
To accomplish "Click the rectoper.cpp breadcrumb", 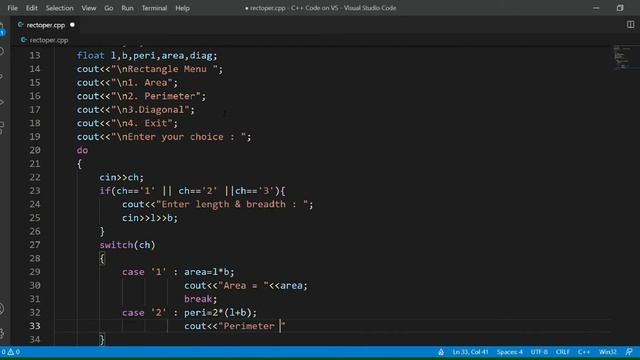I will coord(49,40).
